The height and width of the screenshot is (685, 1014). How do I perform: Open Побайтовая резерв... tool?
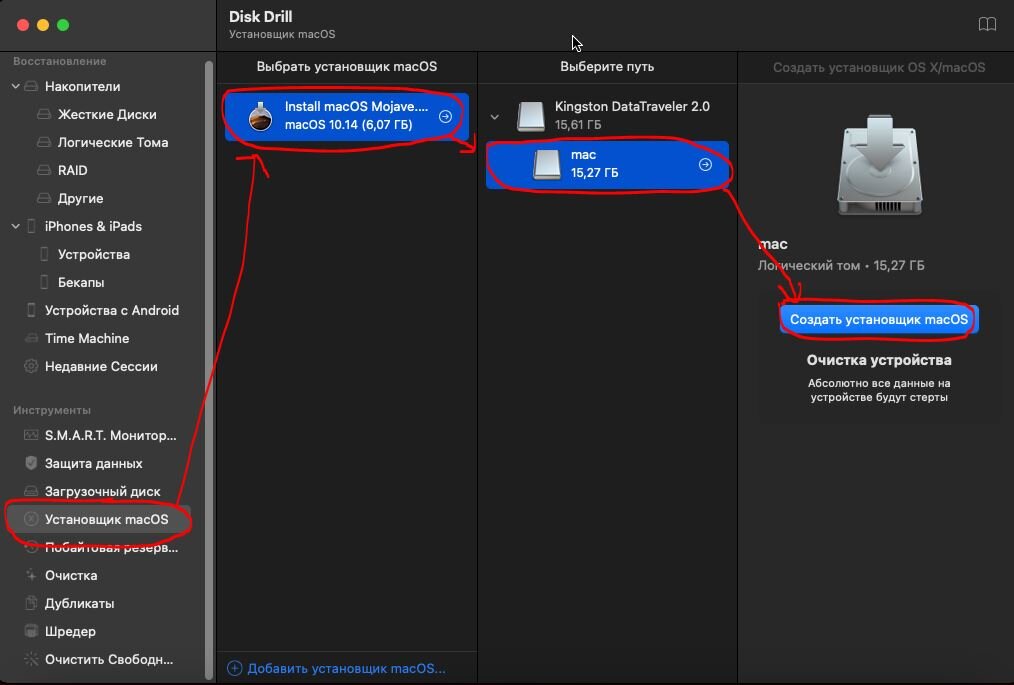tap(111, 547)
